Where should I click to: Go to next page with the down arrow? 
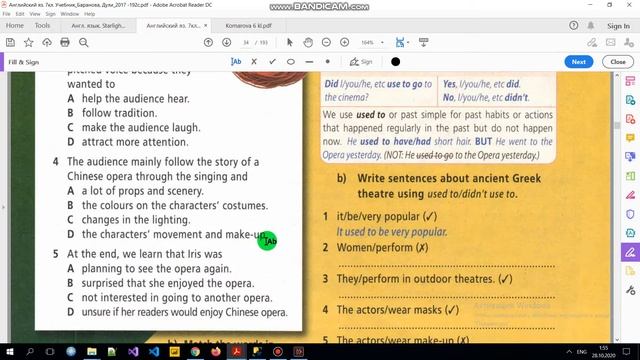[227, 42]
